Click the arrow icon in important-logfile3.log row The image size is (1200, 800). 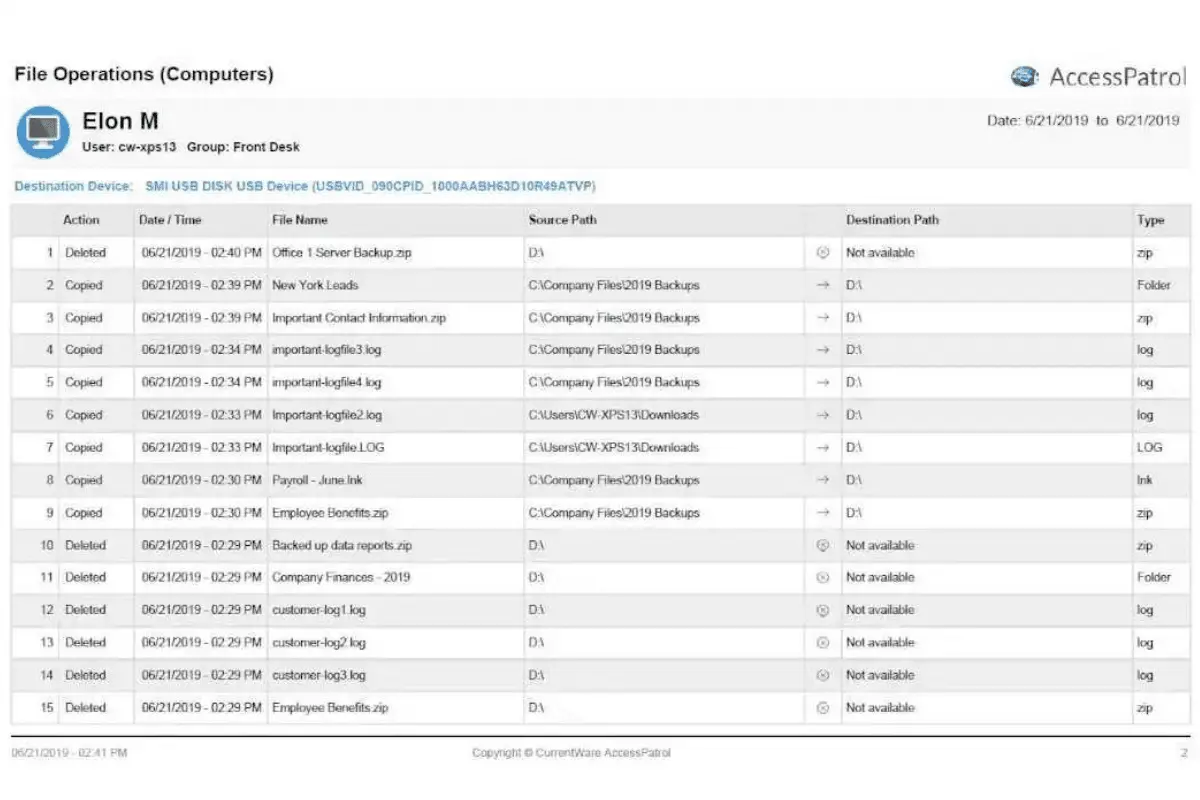(823, 350)
